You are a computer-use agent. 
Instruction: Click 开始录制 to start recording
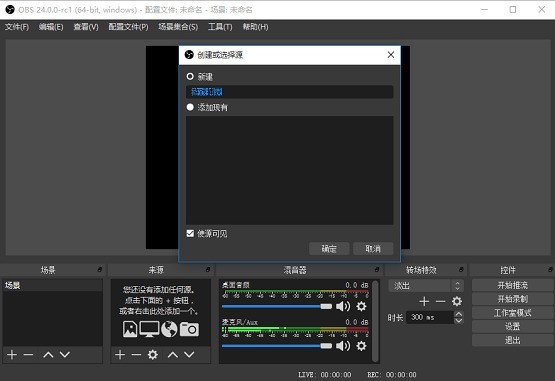pos(512,299)
